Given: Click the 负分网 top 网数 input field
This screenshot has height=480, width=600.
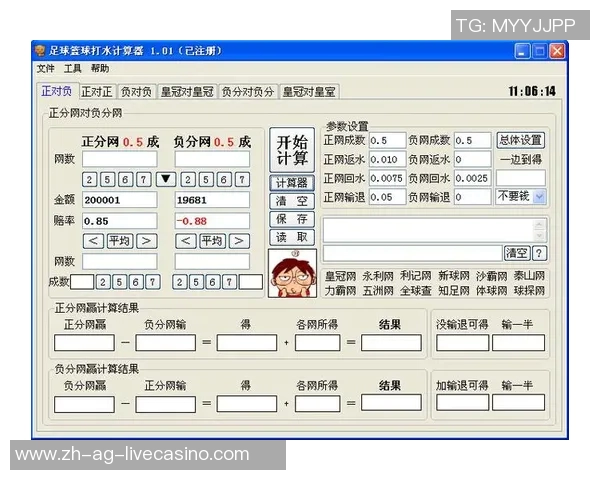Looking at the screenshot, I should point(212,158).
